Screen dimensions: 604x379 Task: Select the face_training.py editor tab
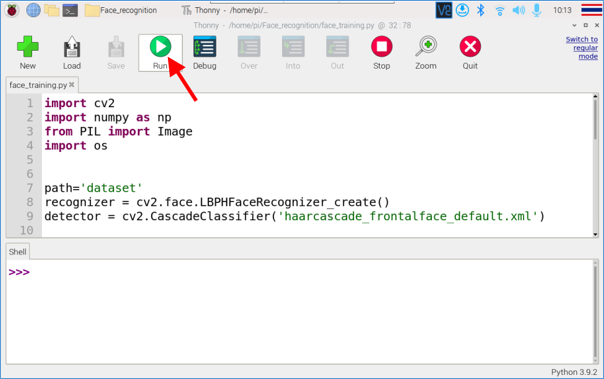[38, 85]
